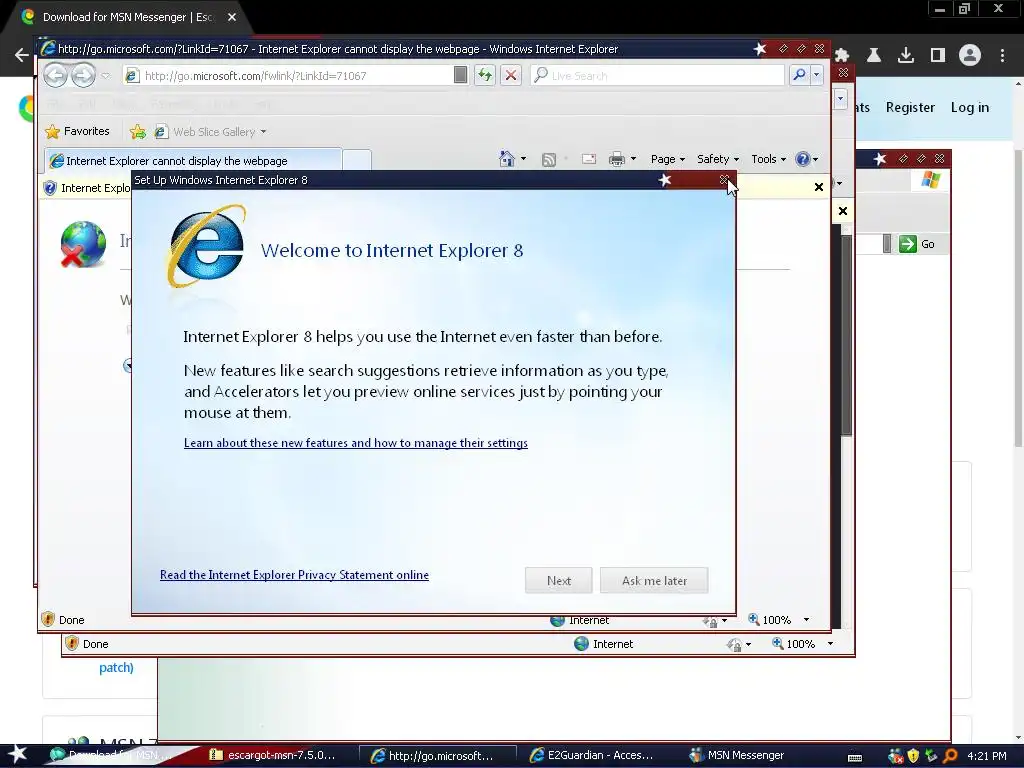Open the rear IE window zoom dropdown arrow
Screen dimensions: 1024x768
pyautogui.click(x=830, y=644)
